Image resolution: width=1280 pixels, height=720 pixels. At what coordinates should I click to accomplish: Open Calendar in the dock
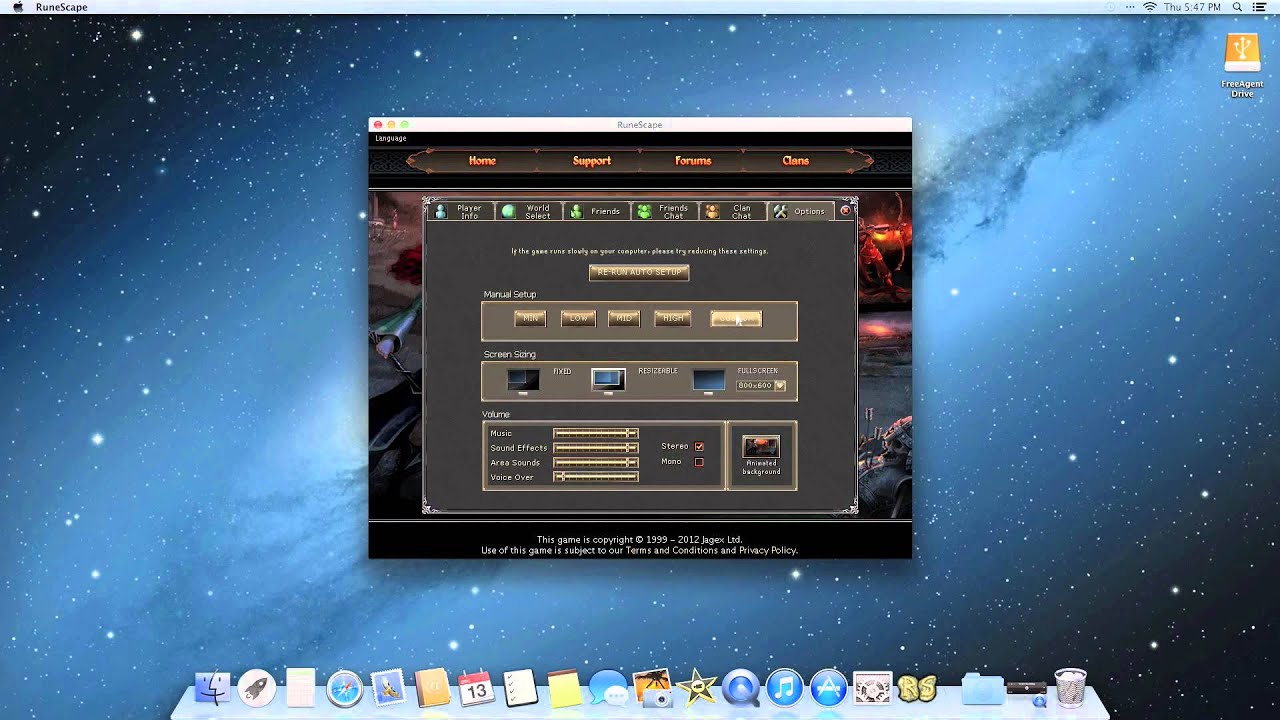point(477,688)
